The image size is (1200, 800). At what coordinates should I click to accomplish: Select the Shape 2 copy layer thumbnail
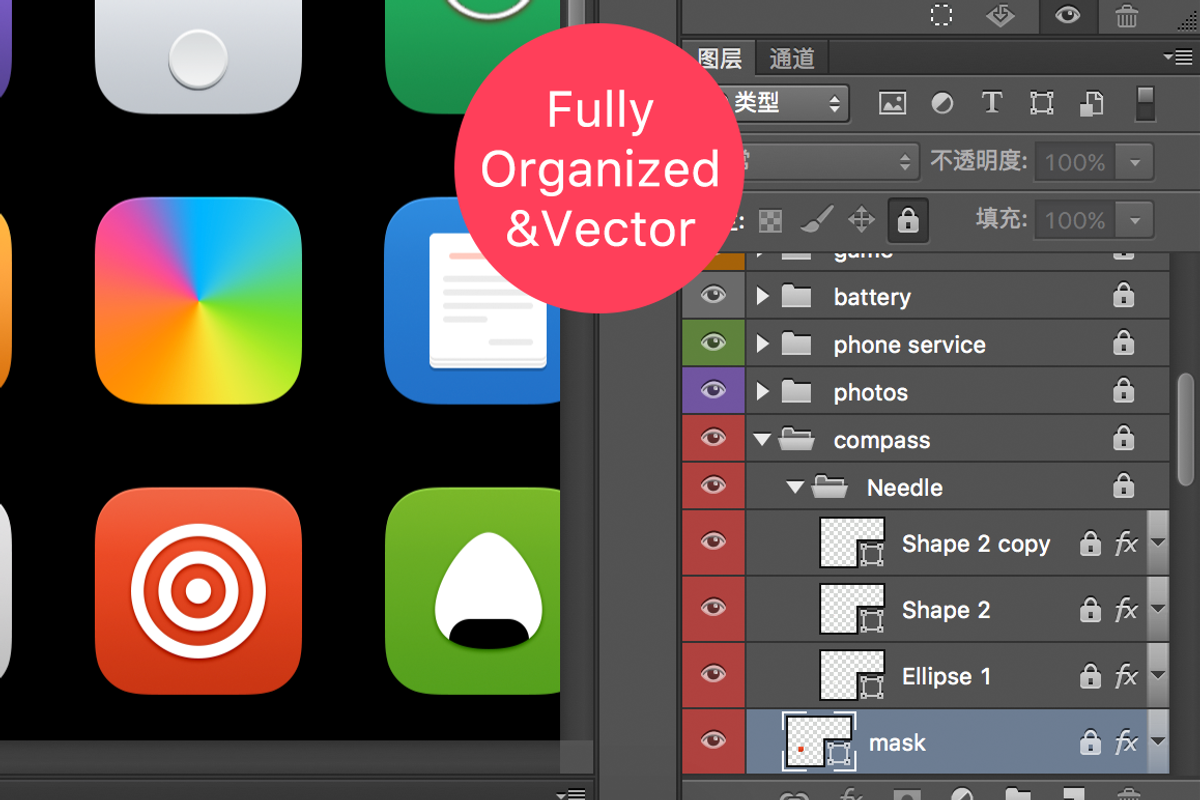click(x=852, y=543)
